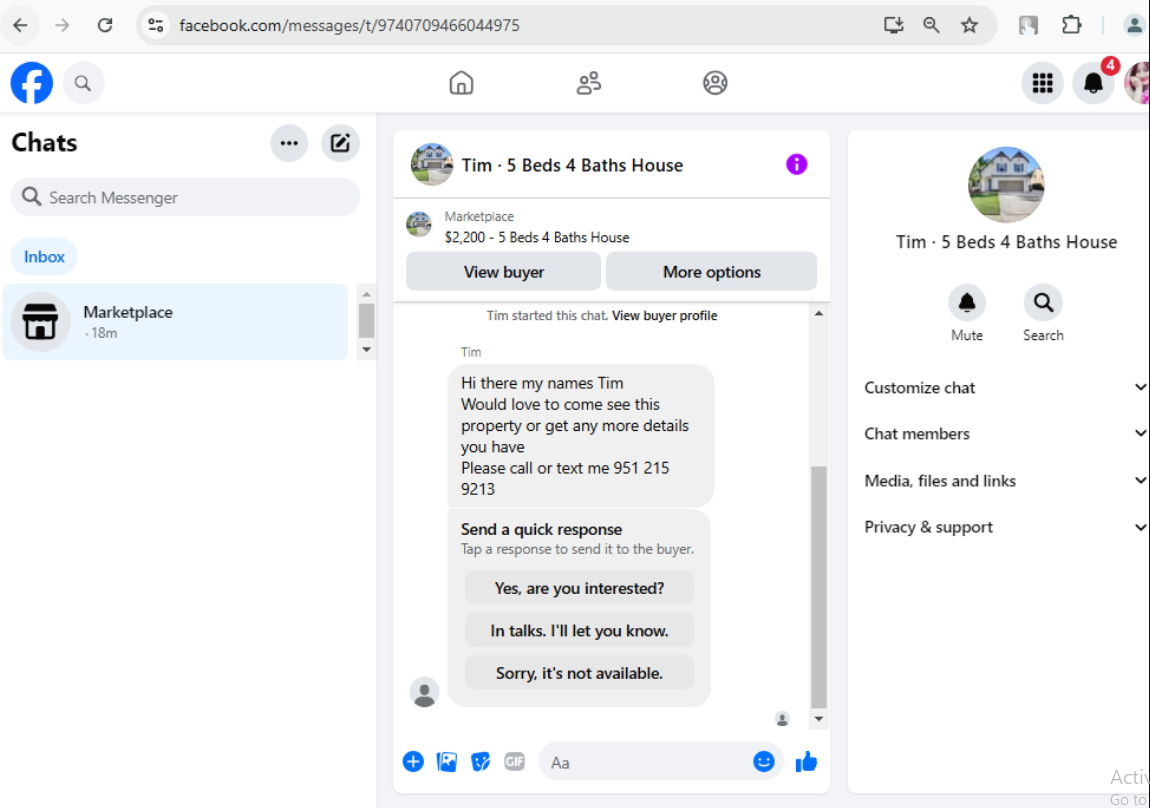This screenshot has width=1150, height=808.
Task: Go back with browser back arrow
Action: [x=20, y=26]
